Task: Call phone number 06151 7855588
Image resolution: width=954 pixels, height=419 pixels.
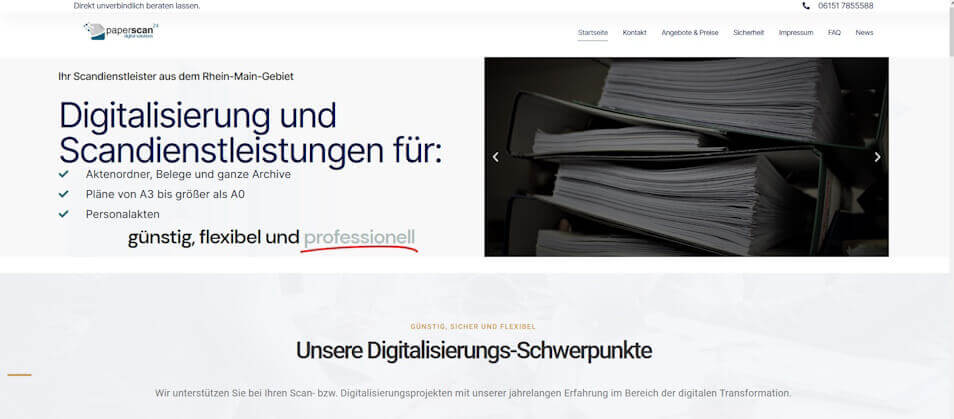Action: 846,5
